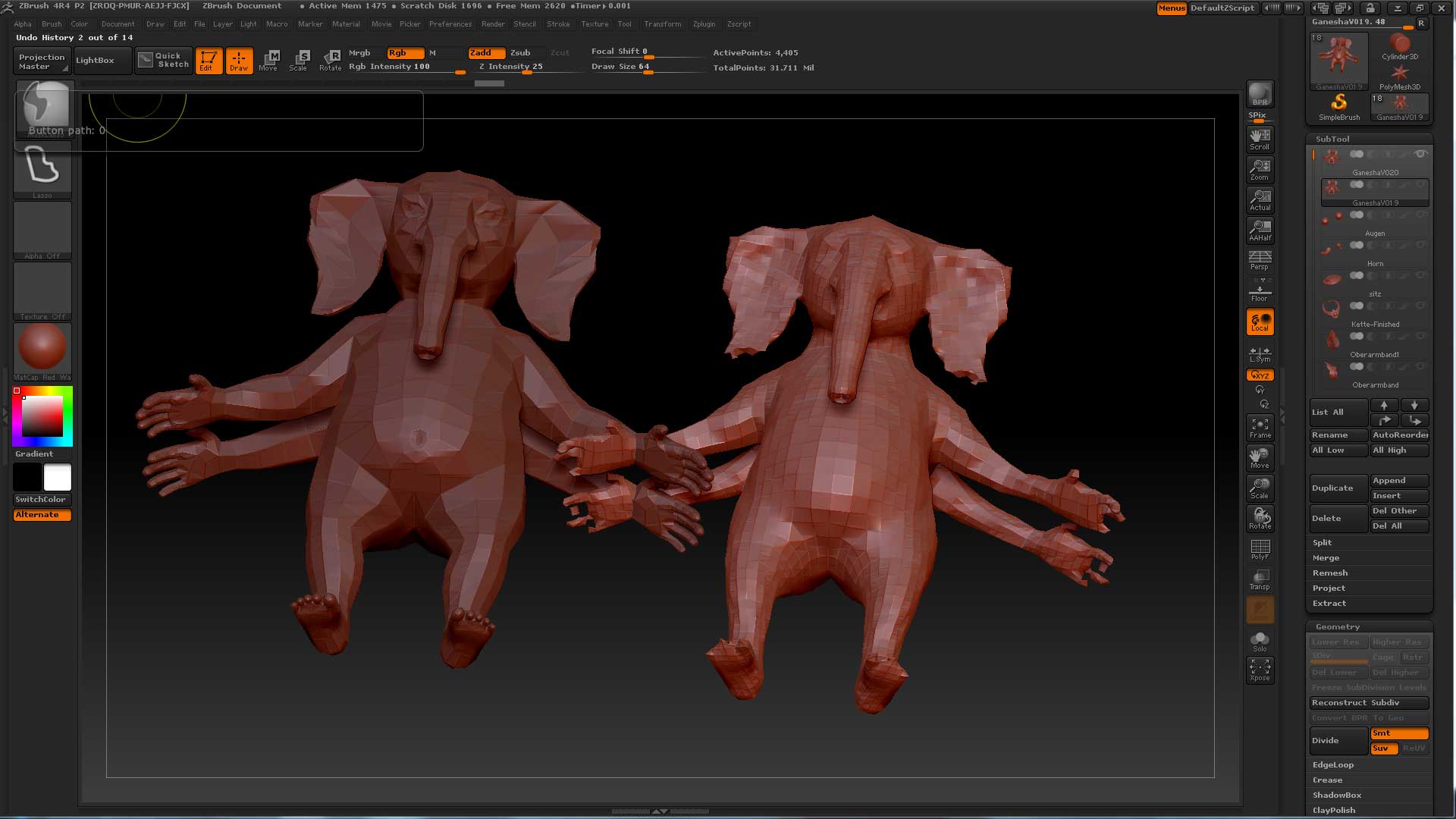Toggle the Zsub sculpt mode

[x=520, y=52]
